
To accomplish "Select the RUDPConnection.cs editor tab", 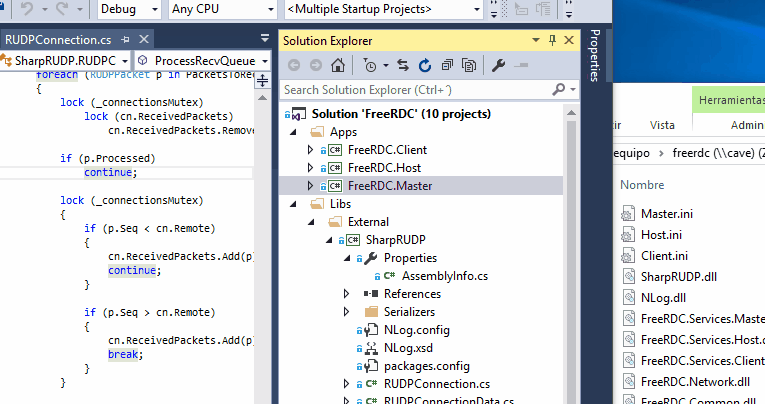I will point(58,40).
